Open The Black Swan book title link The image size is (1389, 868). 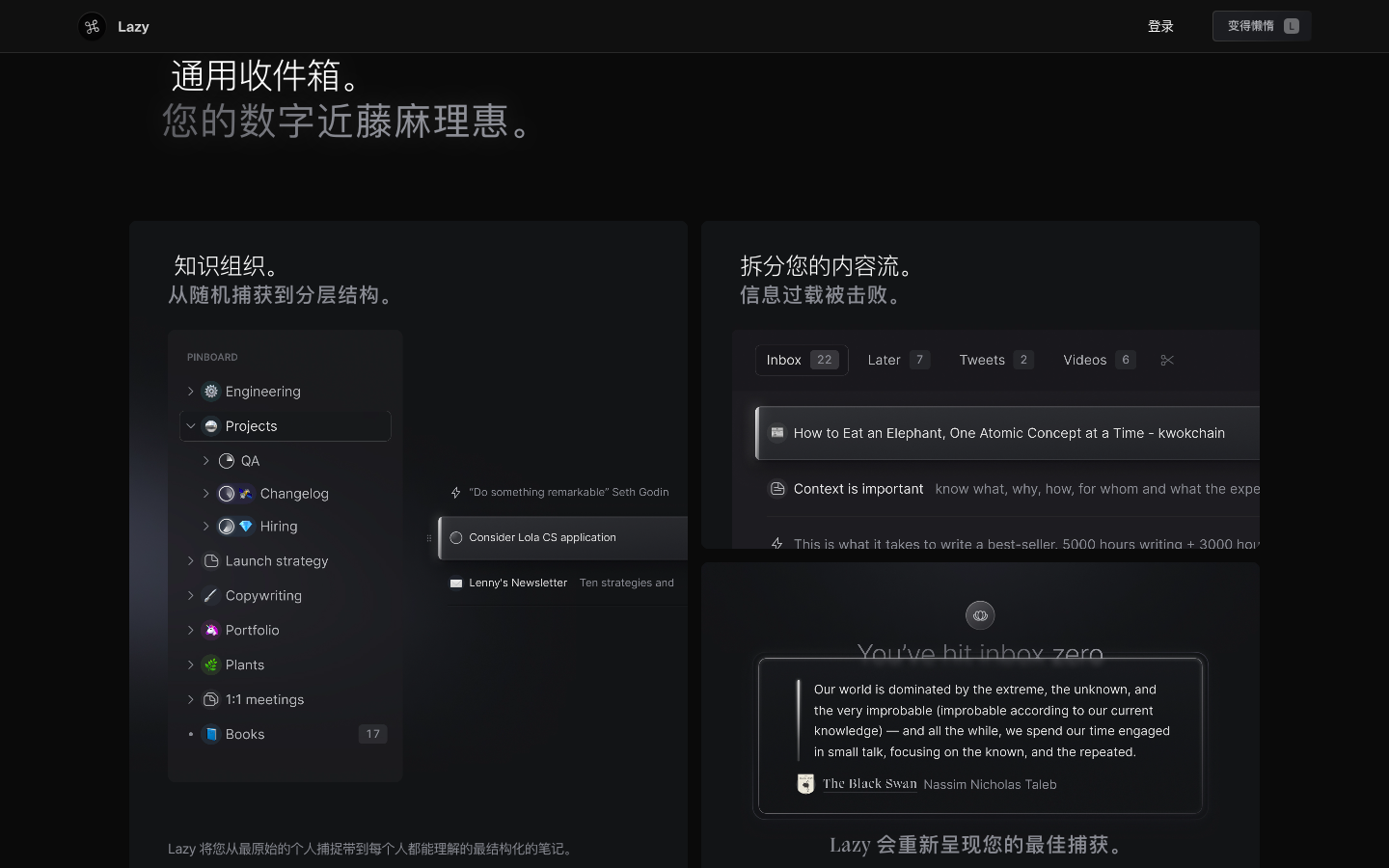(x=870, y=784)
